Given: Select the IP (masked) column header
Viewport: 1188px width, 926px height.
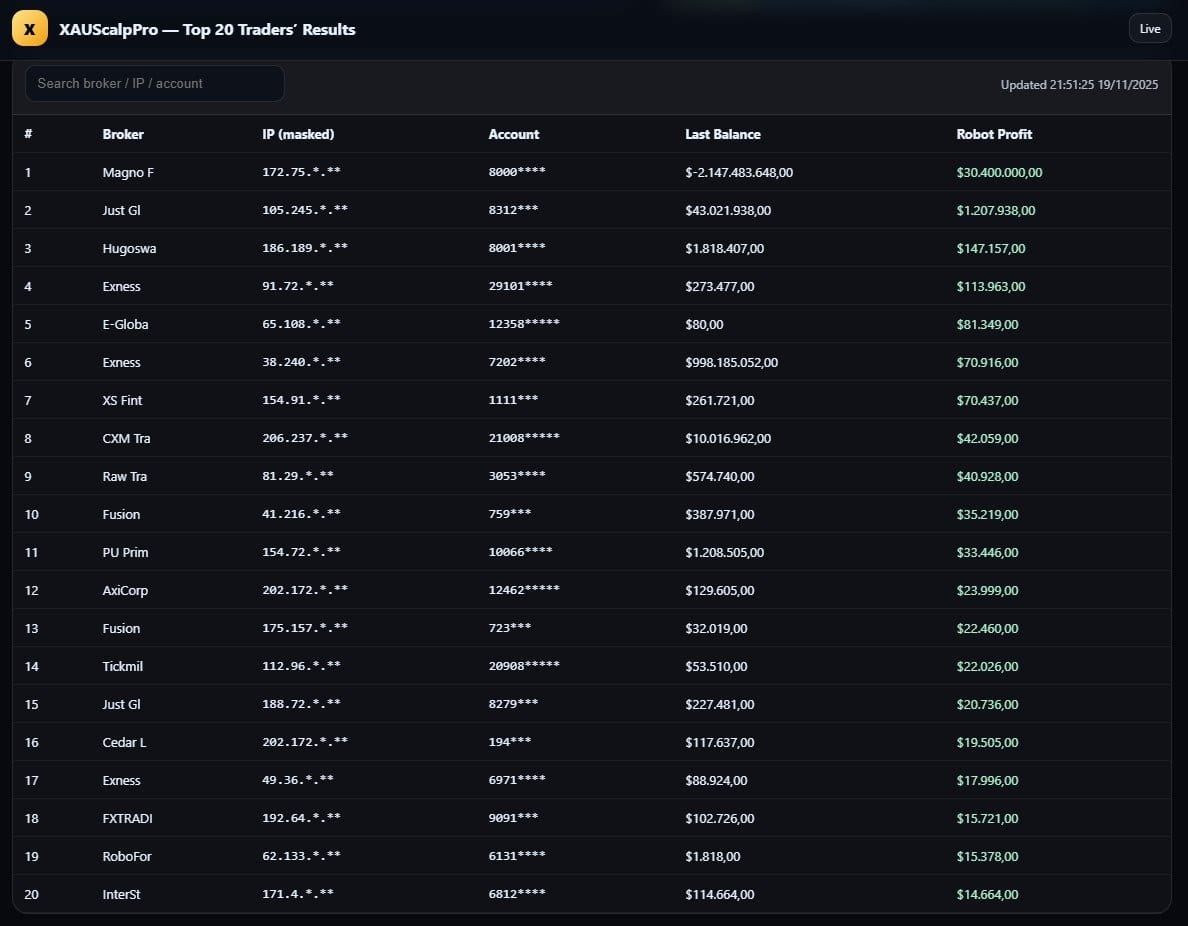Looking at the screenshot, I should (298, 134).
